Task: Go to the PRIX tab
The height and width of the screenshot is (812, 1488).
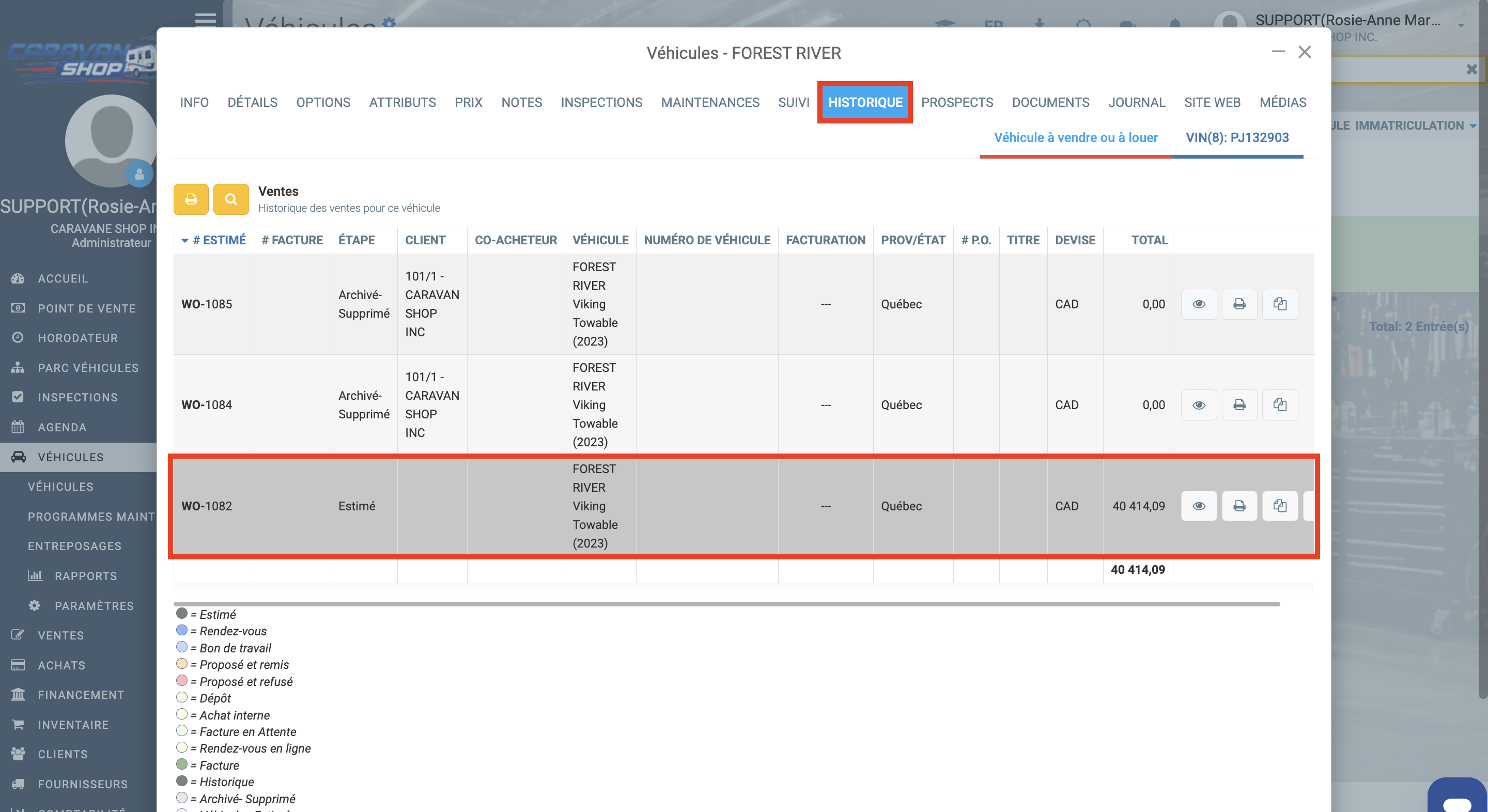Action: click(469, 102)
